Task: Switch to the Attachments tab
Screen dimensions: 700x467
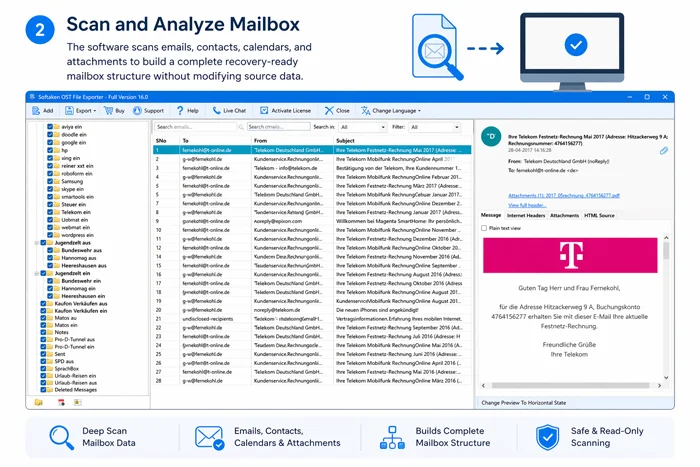Action: point(564,215)
